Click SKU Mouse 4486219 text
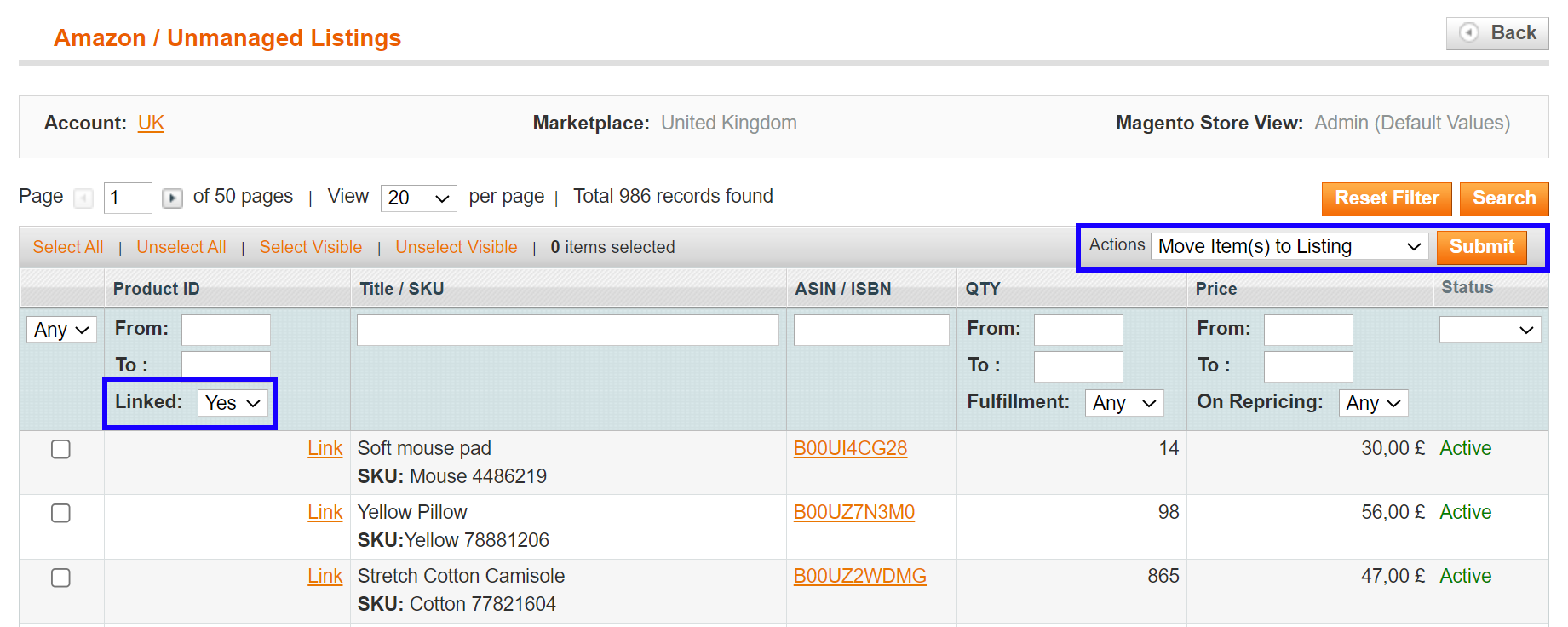 [452, 476]
